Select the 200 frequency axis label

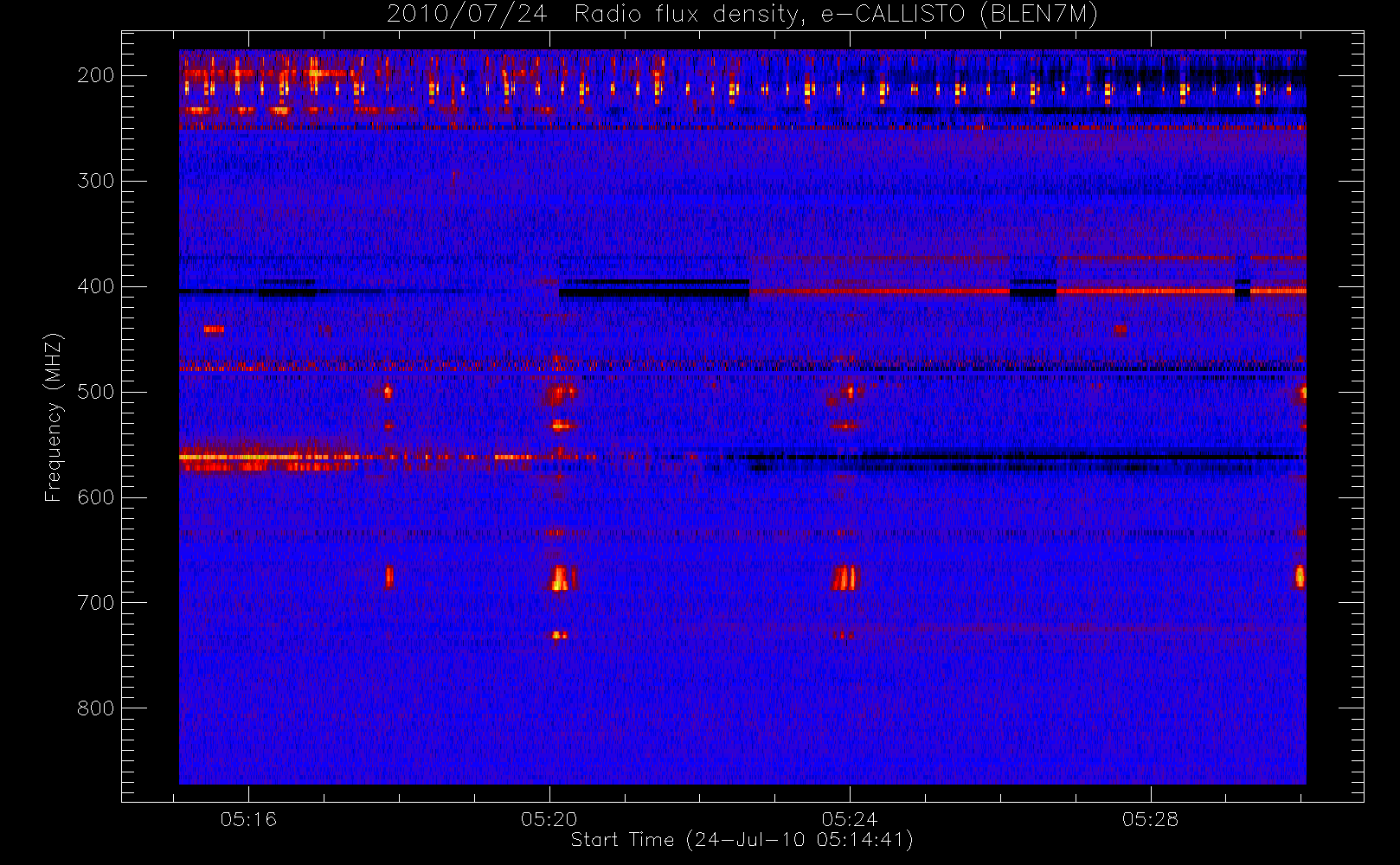(x=96, y=75)
